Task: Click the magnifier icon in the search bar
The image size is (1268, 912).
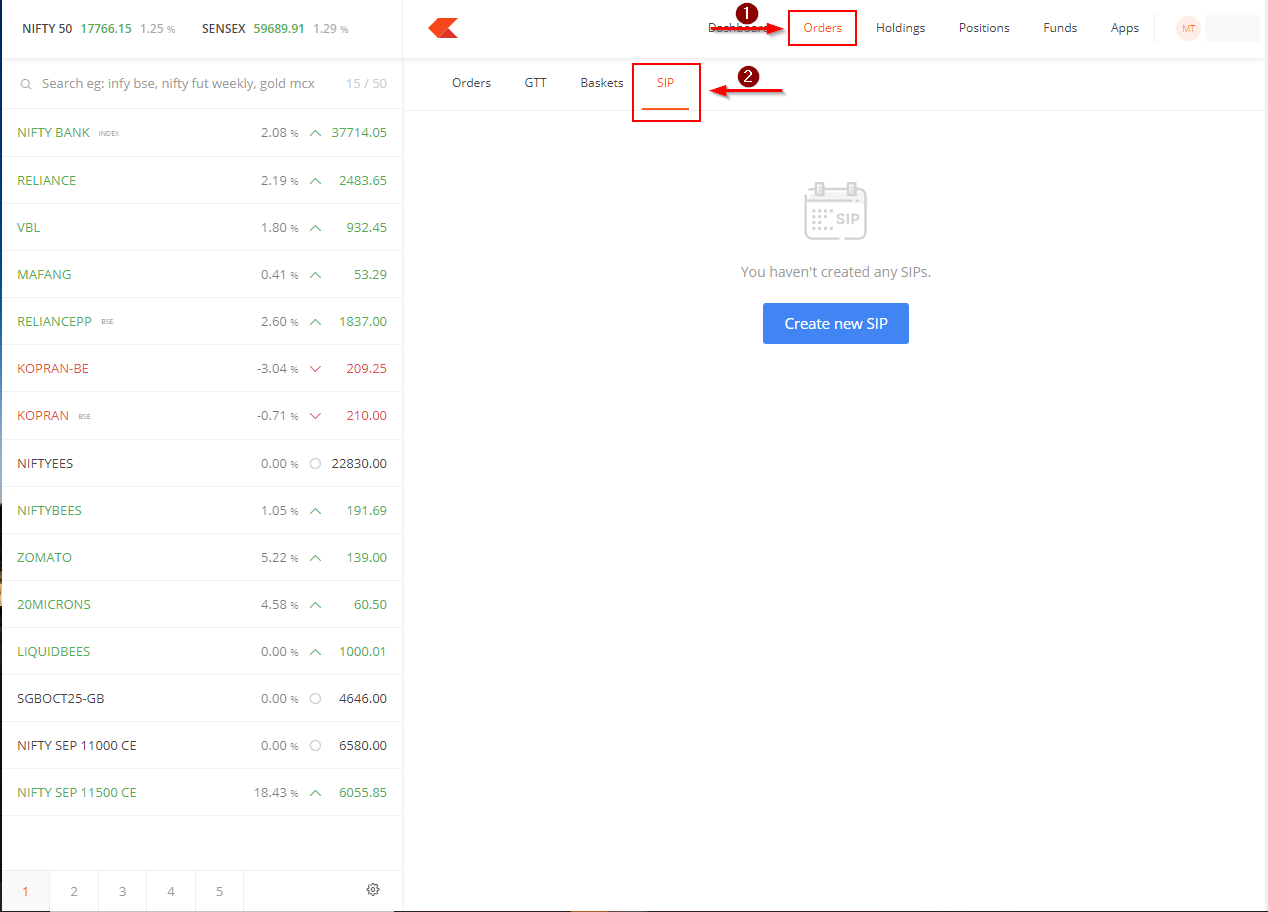Action: point(26,84)
